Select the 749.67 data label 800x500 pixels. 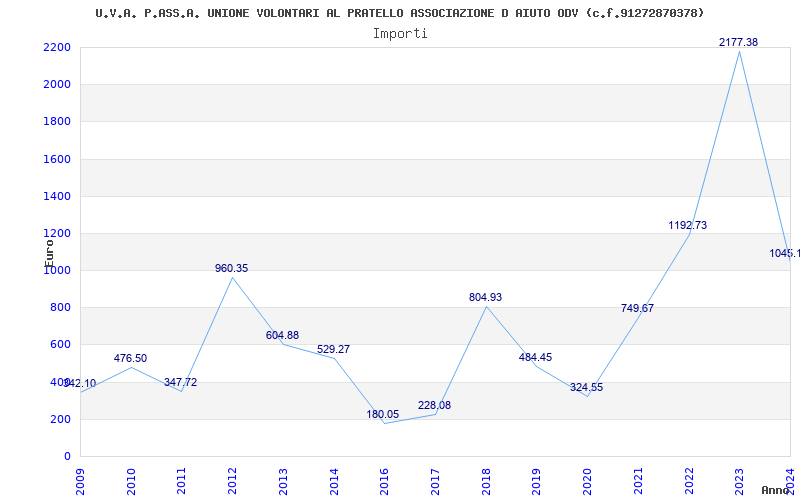pyautogui.click(x=637, y=308)
